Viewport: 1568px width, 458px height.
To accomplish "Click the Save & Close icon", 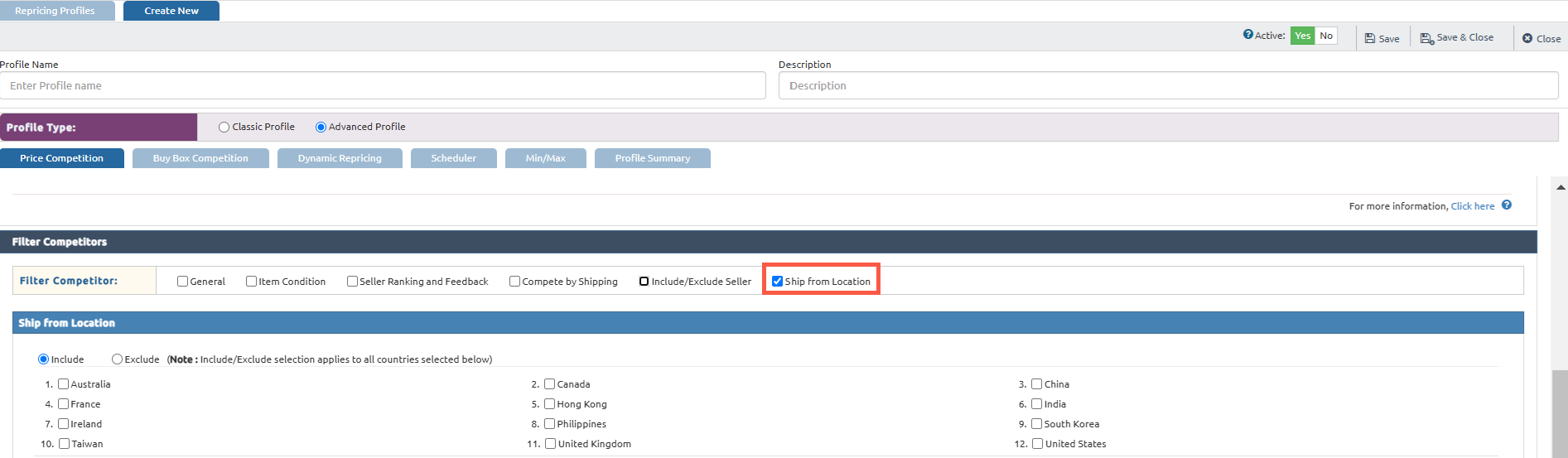I will click(1426, 38).
